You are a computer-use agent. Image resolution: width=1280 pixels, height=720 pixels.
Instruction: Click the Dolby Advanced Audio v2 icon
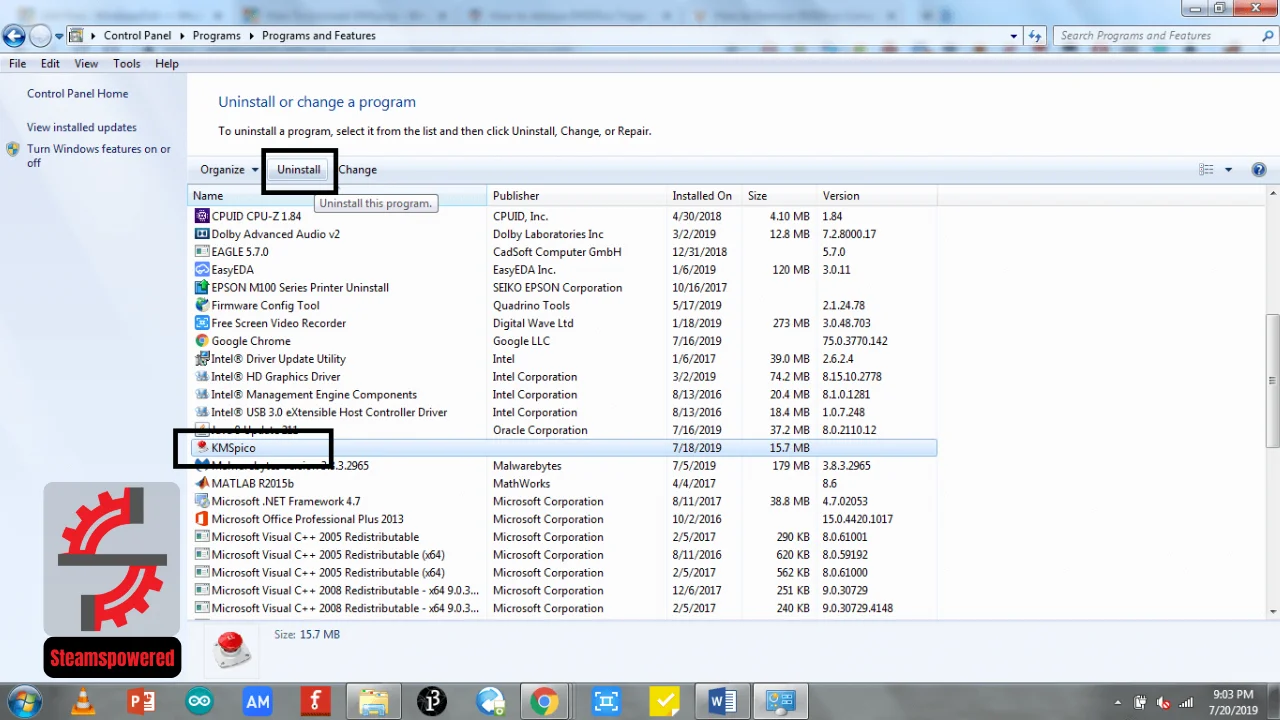tap(202, 234)
